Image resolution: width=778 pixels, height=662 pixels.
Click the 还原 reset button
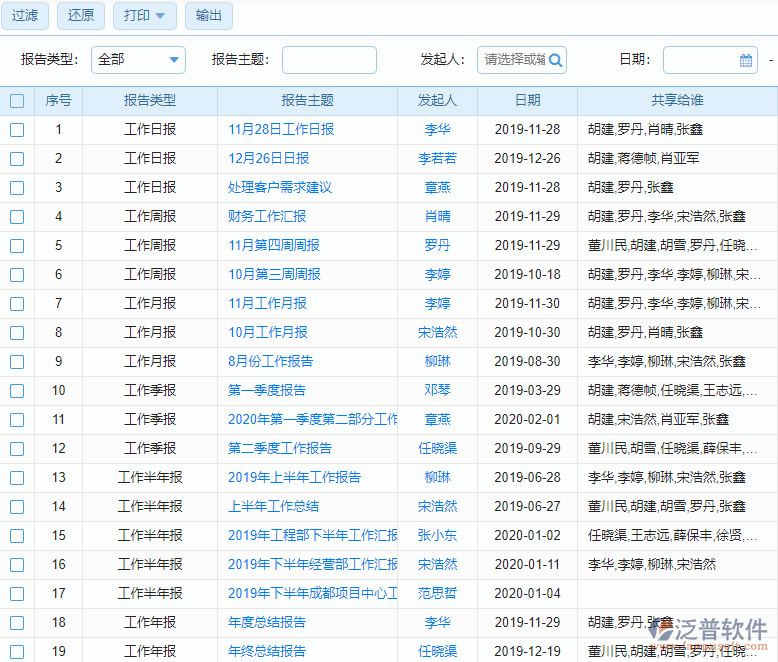click(81, 16)
